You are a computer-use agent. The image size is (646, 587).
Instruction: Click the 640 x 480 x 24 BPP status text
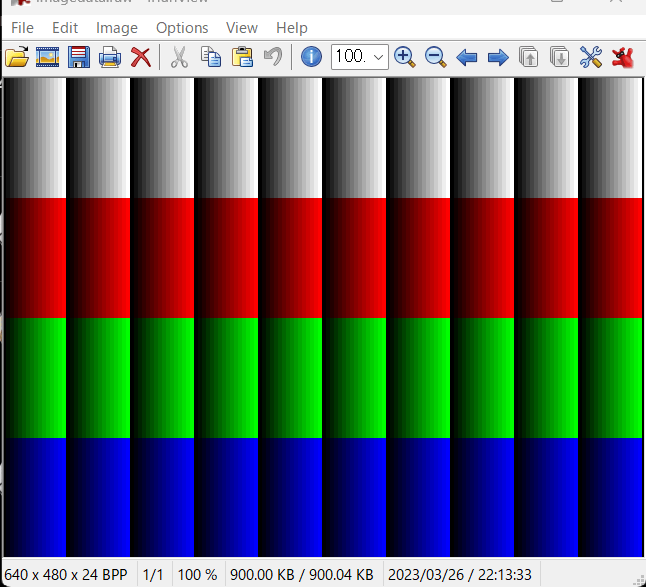[66, 574]
